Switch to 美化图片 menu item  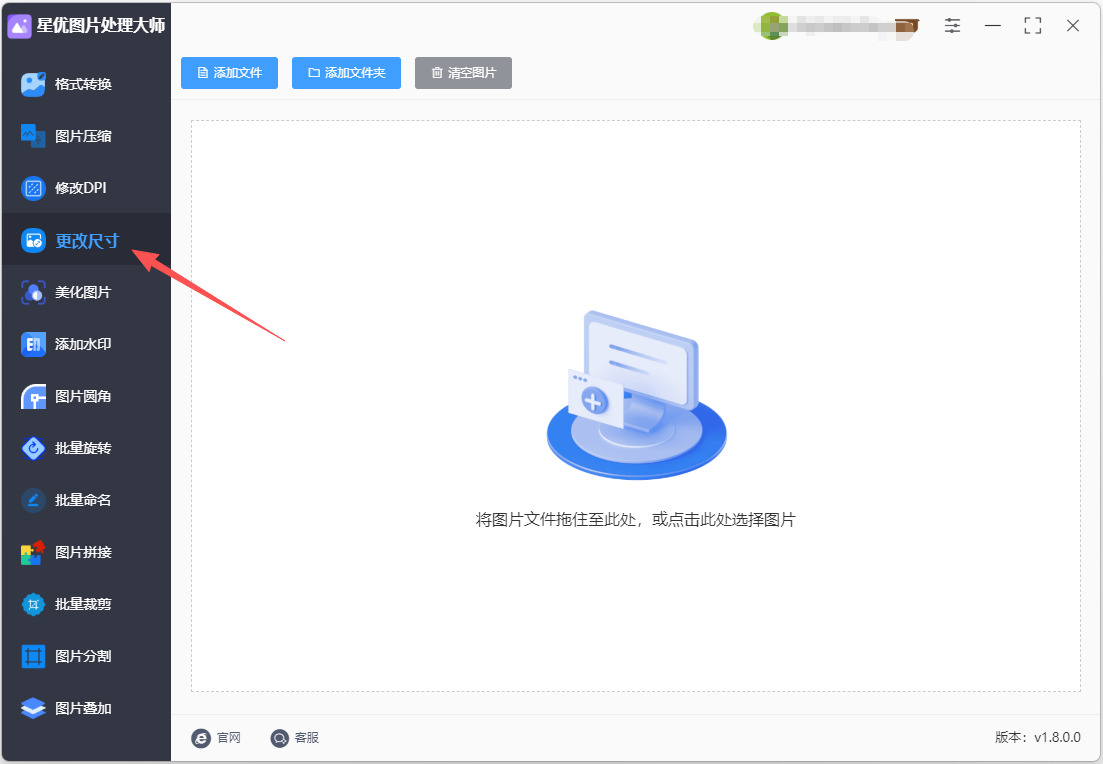pos(86,292)
